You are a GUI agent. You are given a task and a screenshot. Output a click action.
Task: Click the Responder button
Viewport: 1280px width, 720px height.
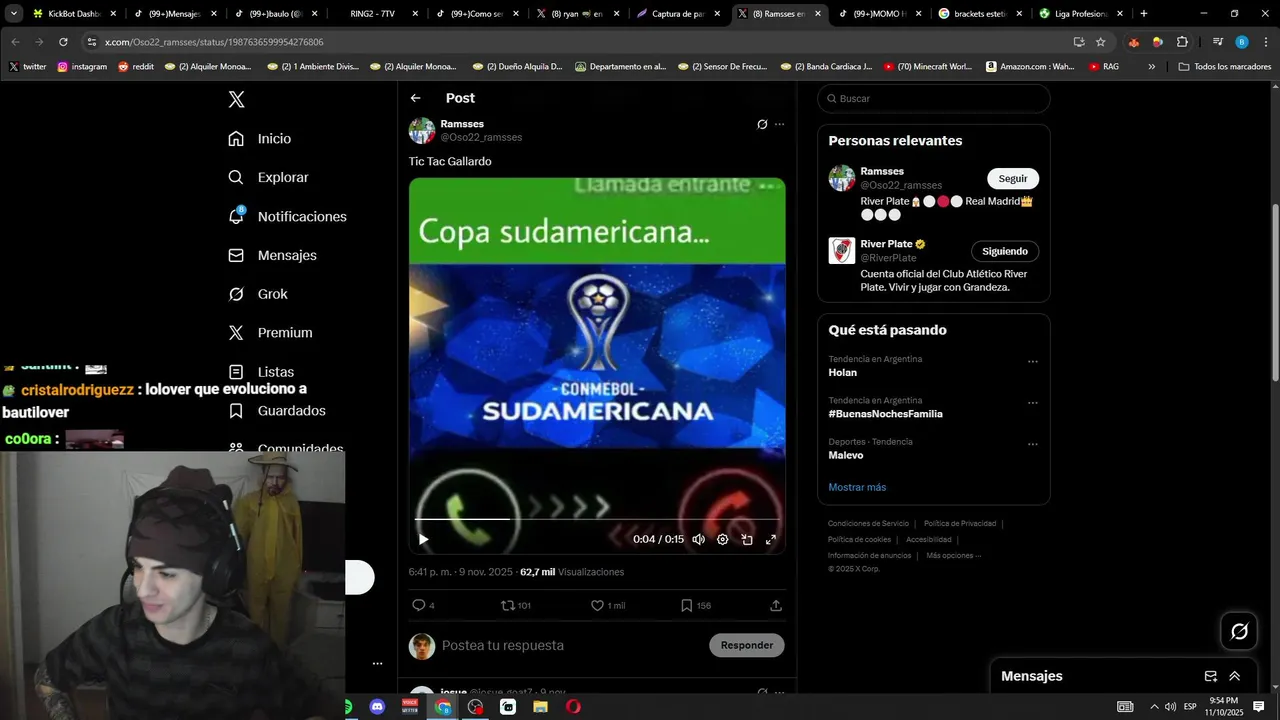tap(747, 645)
